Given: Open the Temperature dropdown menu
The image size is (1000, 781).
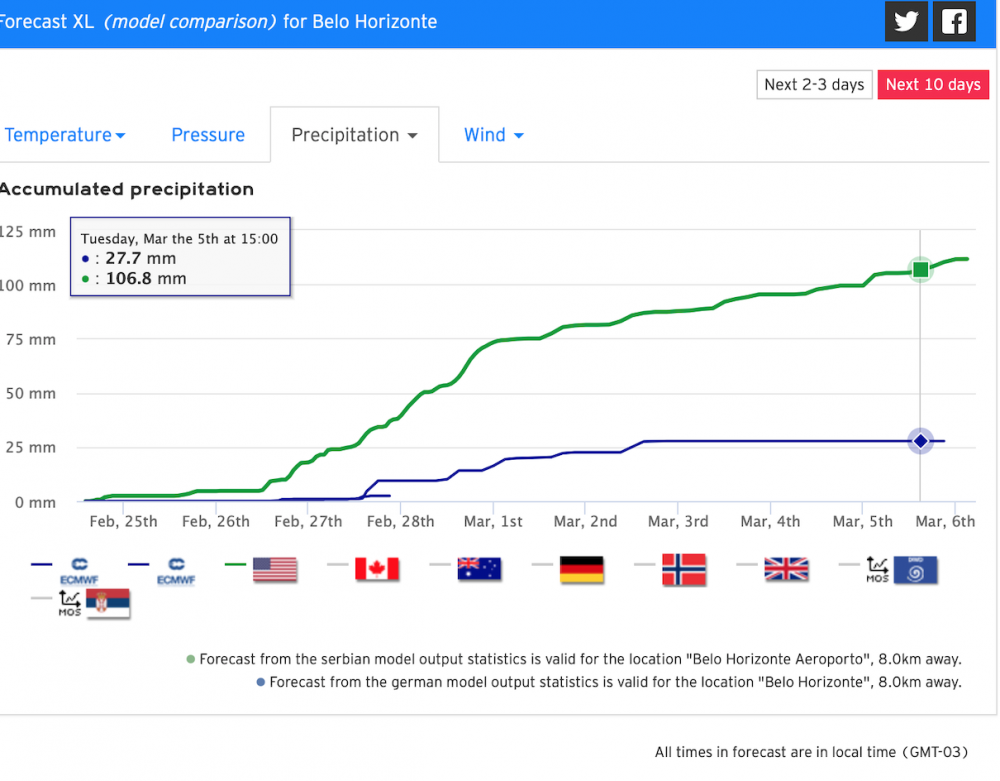Looking at the screenshot, I should pyautogui.click(x=65, y=135).
